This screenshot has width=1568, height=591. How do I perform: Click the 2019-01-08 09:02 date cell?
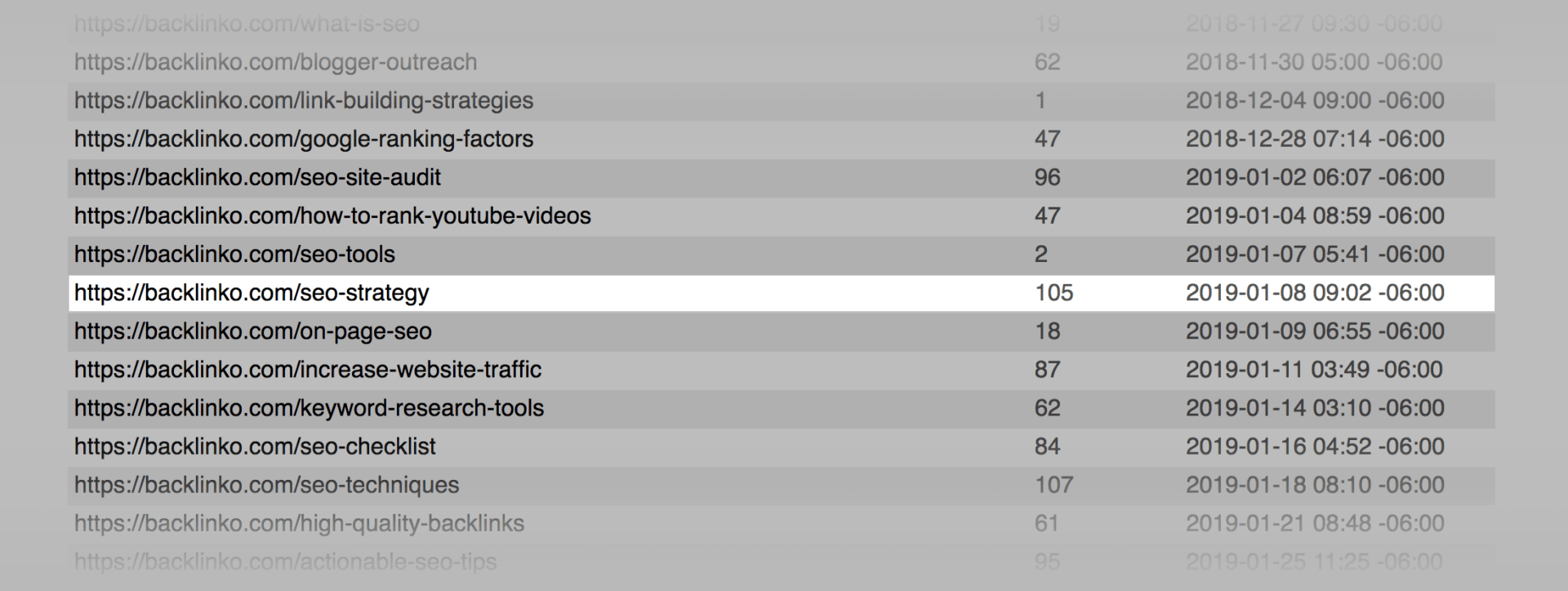[x=1315, y=293]
